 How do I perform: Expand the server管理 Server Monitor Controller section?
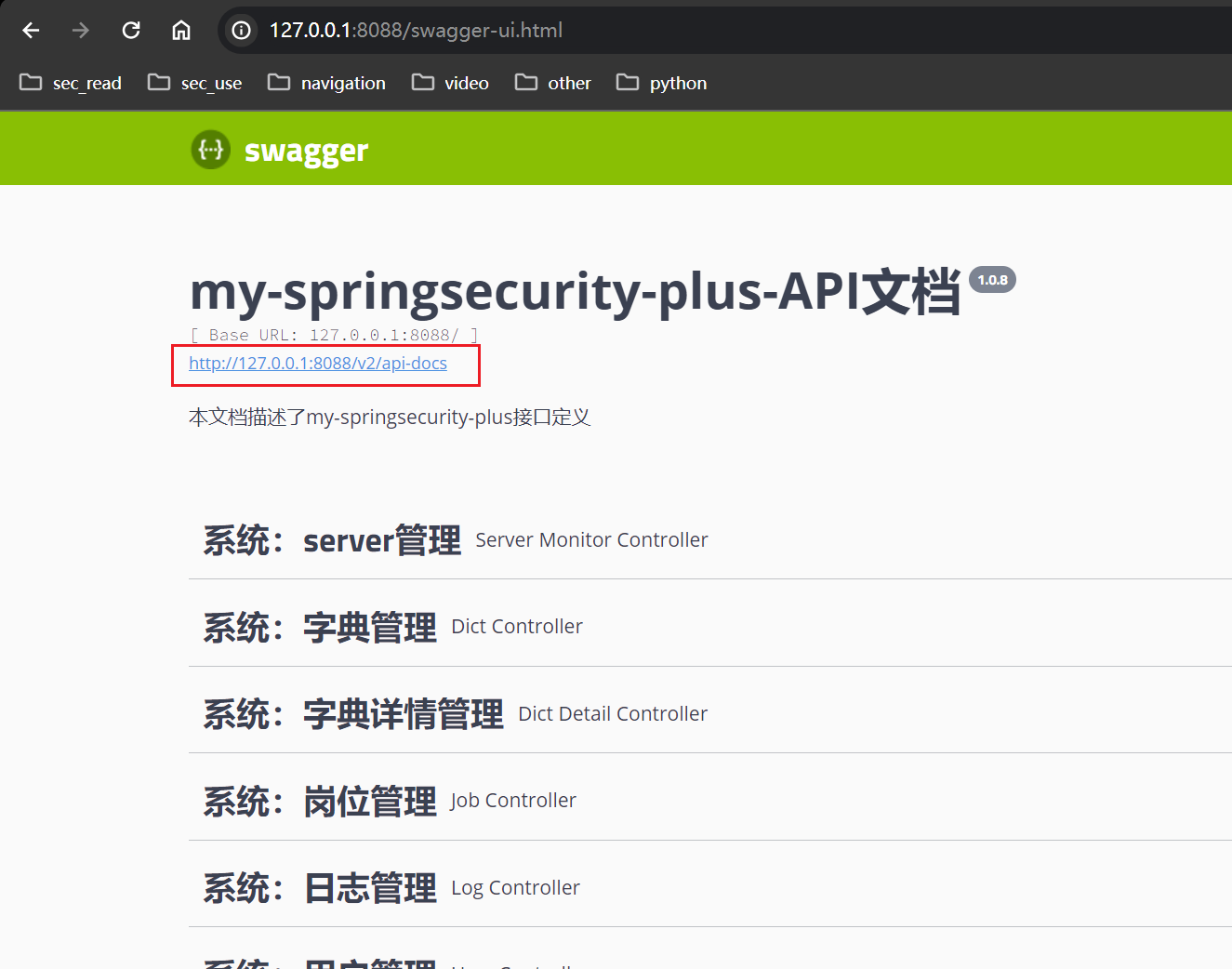[x=710, y=539]
